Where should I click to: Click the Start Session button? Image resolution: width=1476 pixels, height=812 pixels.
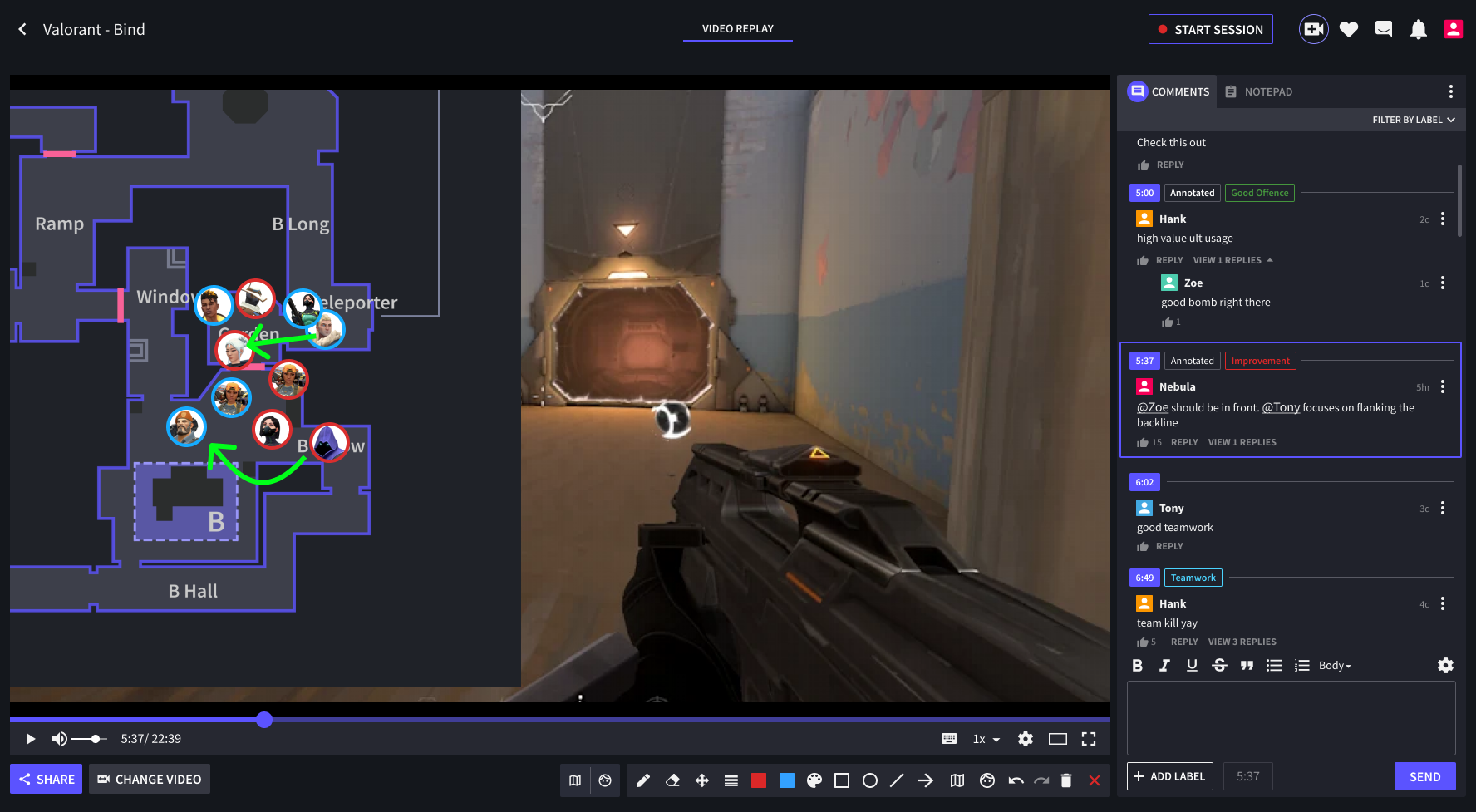pyautogui.click(x=1210, y=28)
